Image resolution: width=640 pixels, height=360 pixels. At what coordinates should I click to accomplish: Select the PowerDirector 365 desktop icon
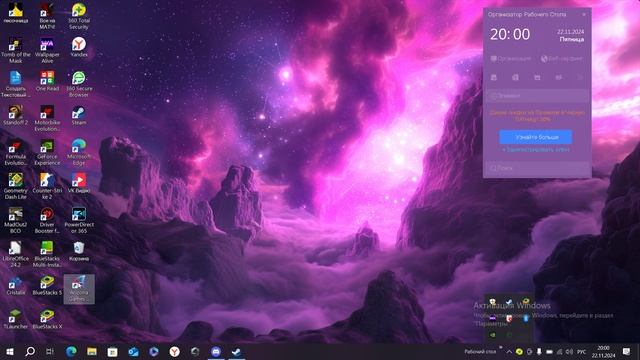pyautogui.click(x=79, y=220)
